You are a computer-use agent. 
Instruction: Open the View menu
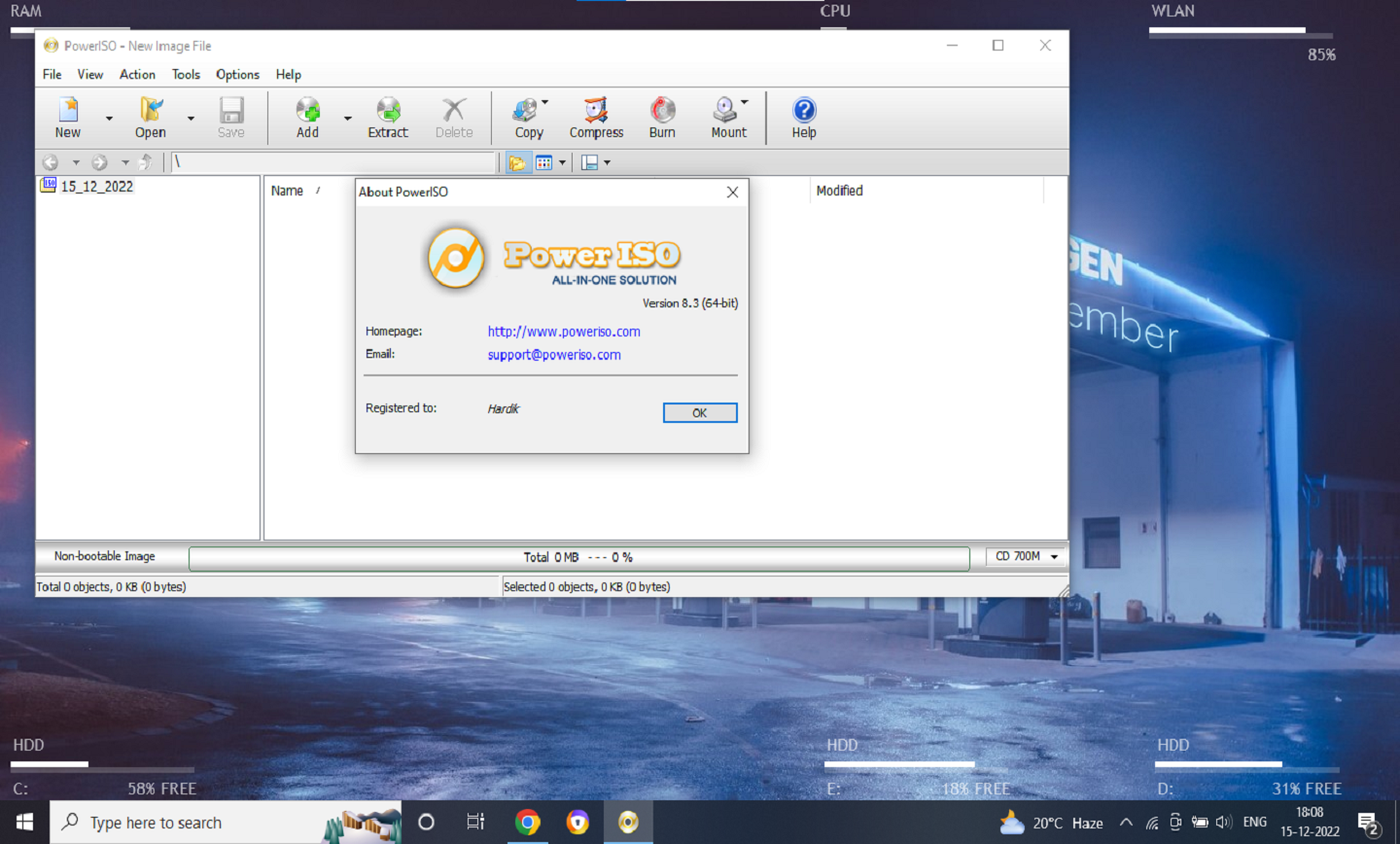click(90, 74)
